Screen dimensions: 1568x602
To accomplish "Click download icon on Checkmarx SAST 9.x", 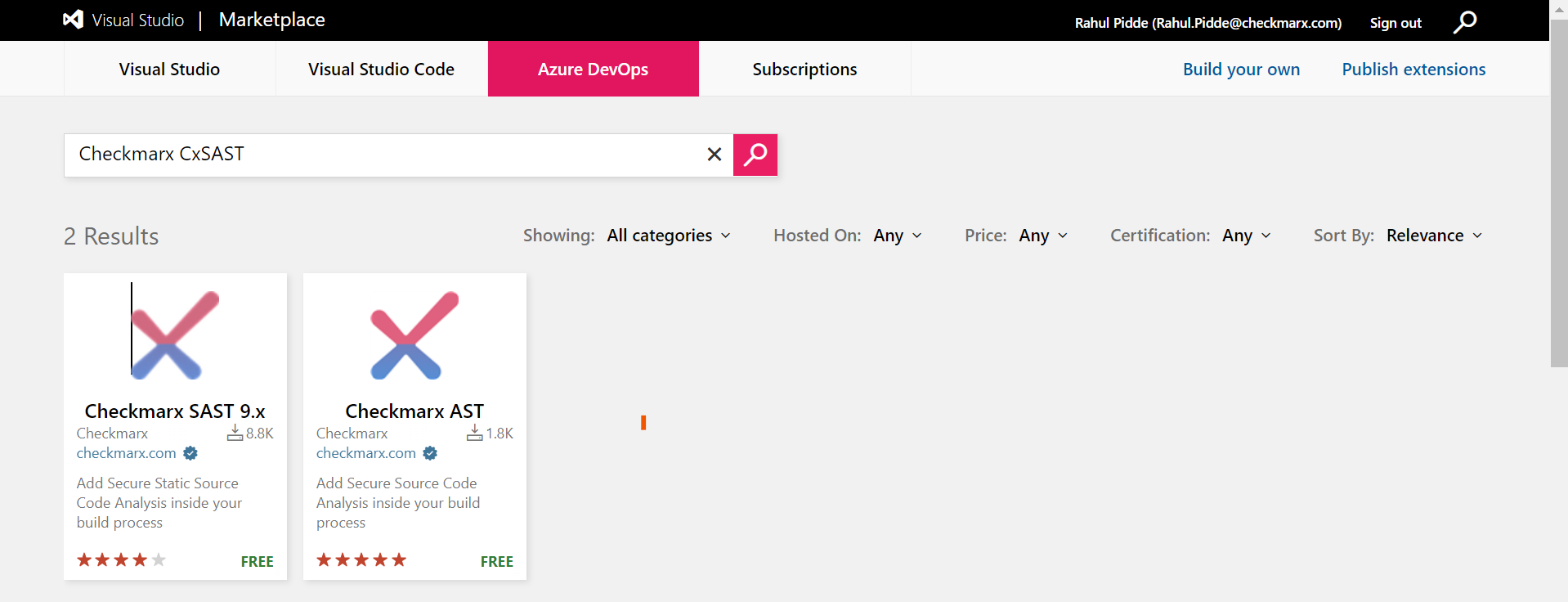I will pos(235,433).
